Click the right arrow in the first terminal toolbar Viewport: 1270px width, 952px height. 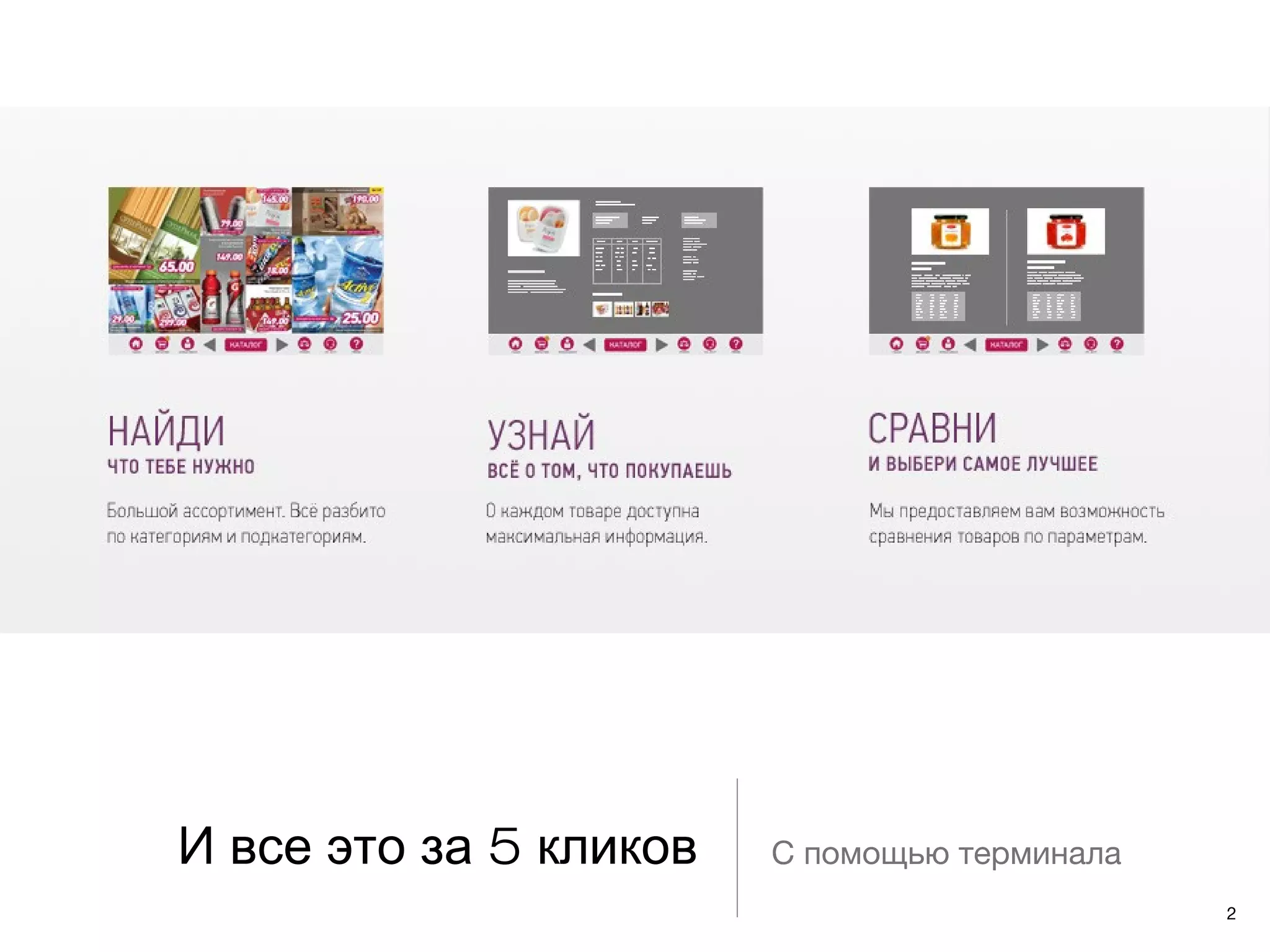(x=282, y=345)
